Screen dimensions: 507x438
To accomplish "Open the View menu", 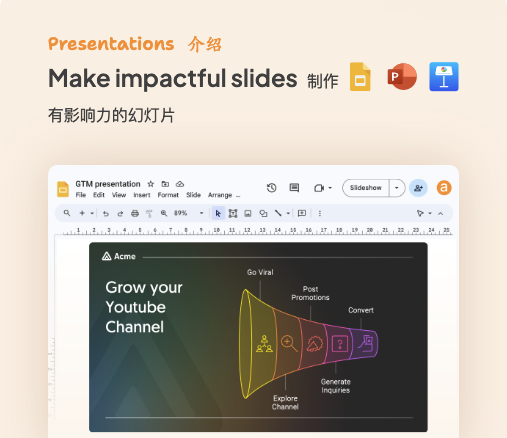I will pos(119,195).
